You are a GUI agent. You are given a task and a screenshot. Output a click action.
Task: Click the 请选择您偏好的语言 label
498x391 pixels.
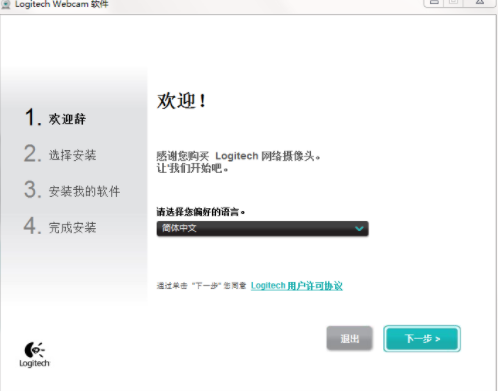point(201,212)
